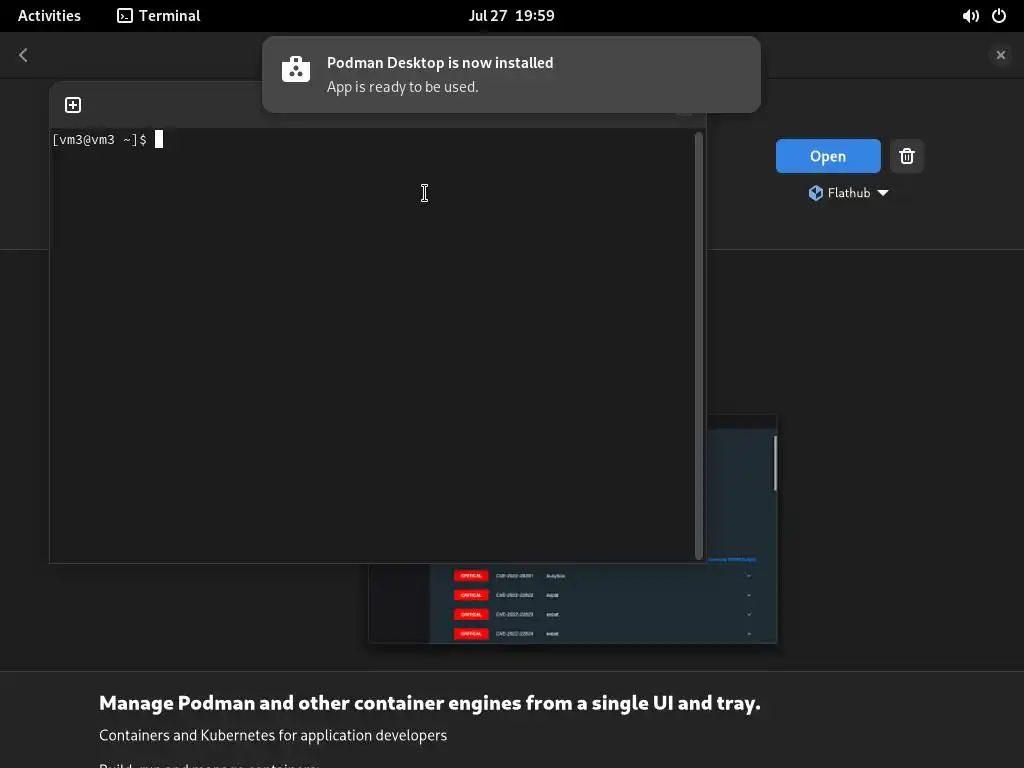This screenshot has height=768, width=1024.
Task: Click the Flathub source icon
Action: (x=816, y=193)
